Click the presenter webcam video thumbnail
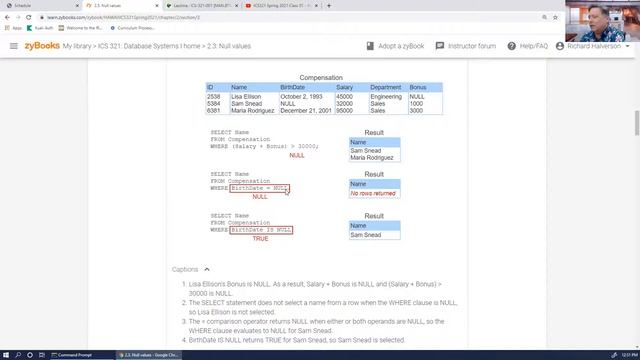Screen dimensions: 640x360 point(602,21)
